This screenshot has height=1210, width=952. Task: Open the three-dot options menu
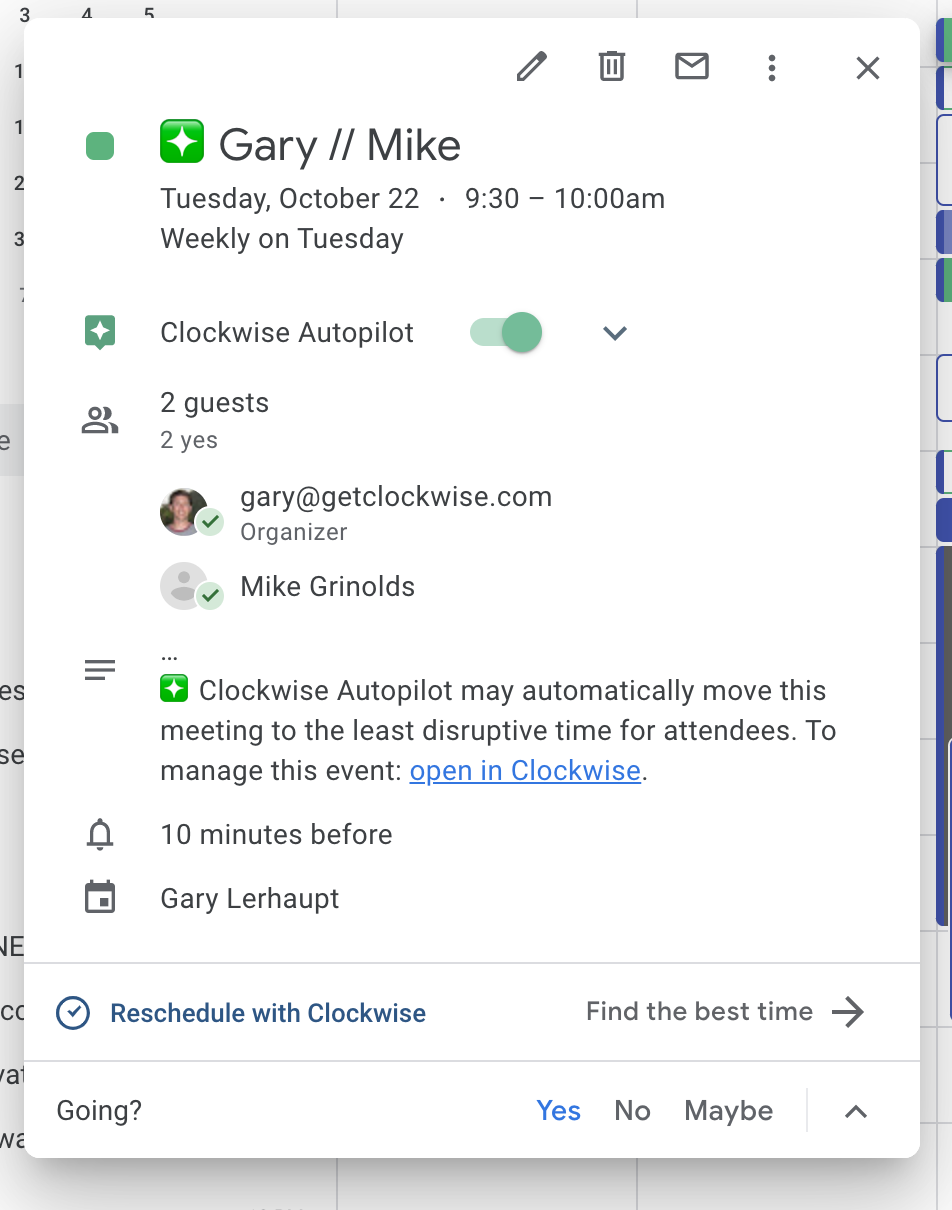771,67
